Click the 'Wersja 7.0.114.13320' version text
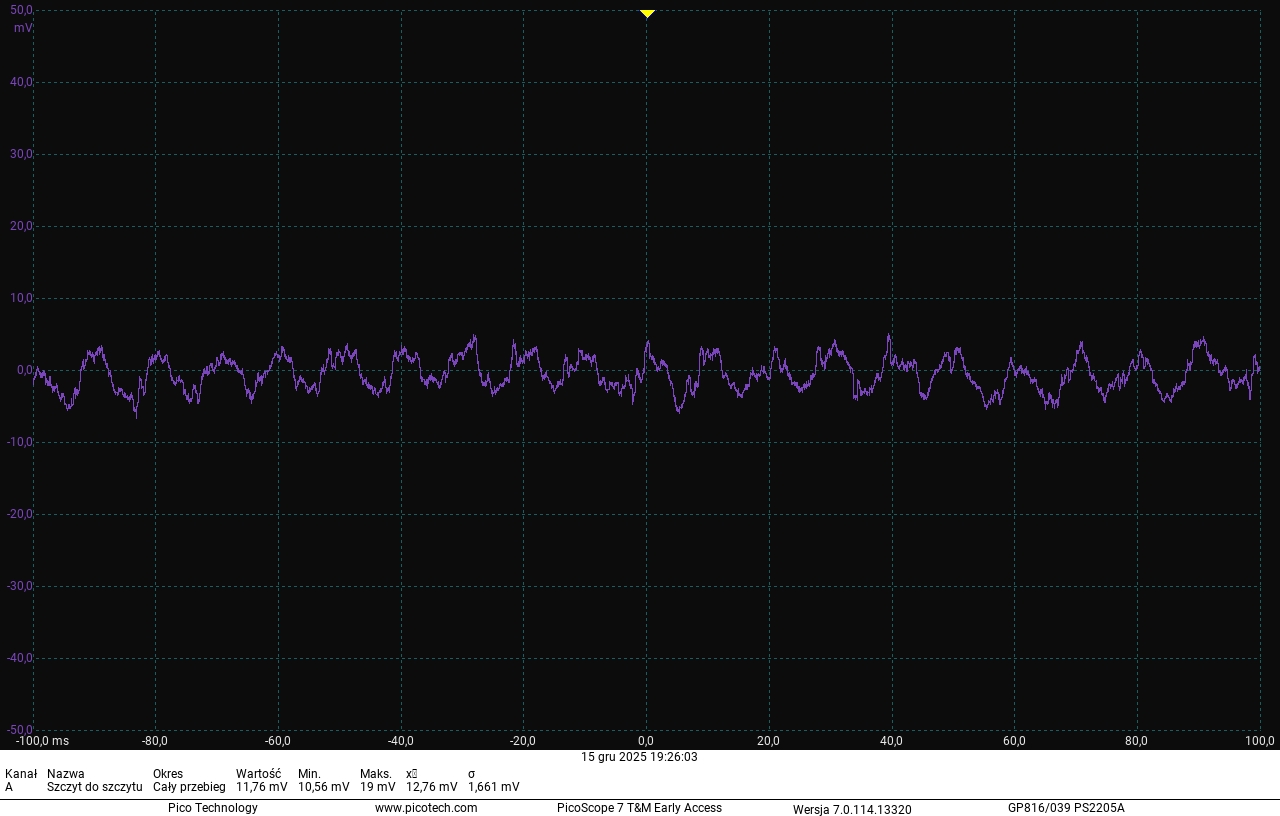 (852, 809)
